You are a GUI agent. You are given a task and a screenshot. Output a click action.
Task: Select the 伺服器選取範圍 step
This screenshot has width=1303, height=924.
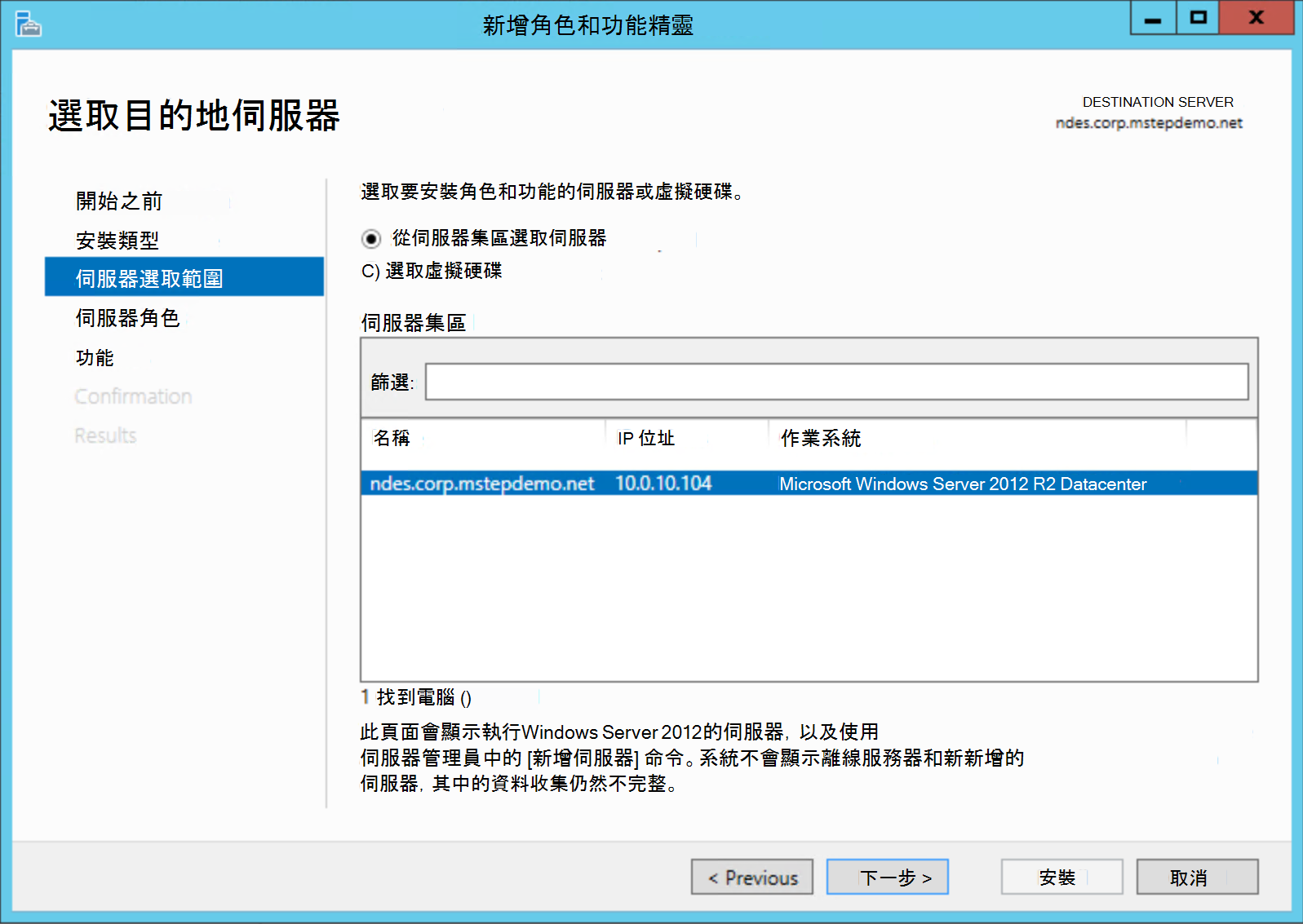point(184,277)
